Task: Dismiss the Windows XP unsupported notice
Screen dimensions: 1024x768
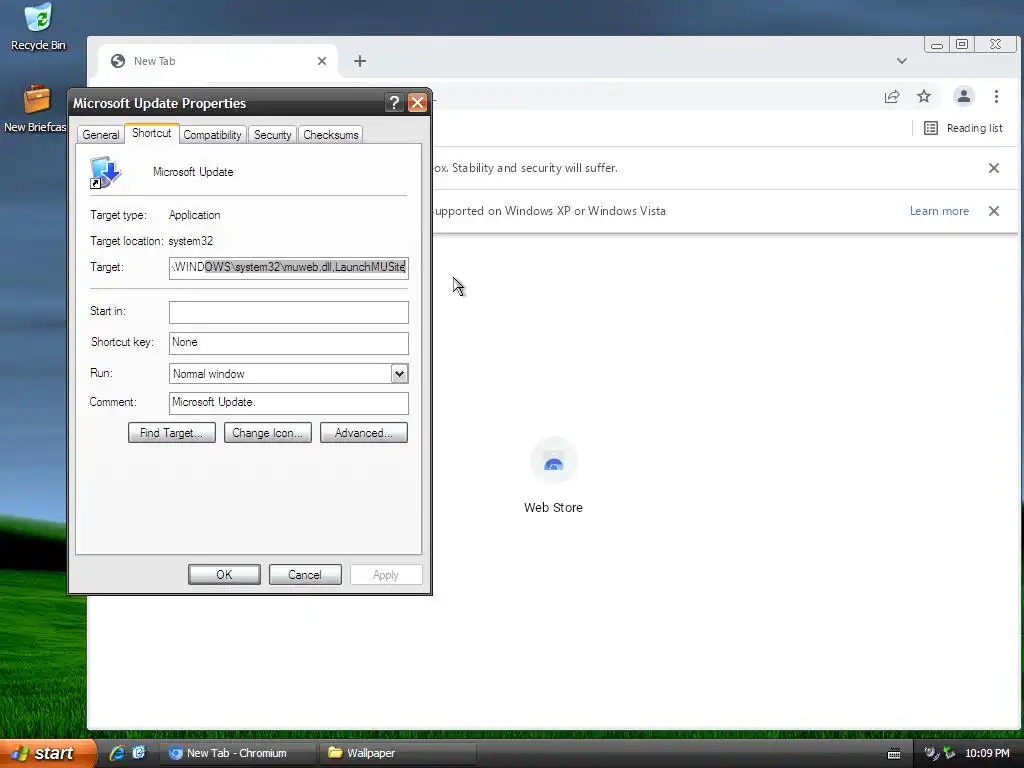Action: coord(993,211)
